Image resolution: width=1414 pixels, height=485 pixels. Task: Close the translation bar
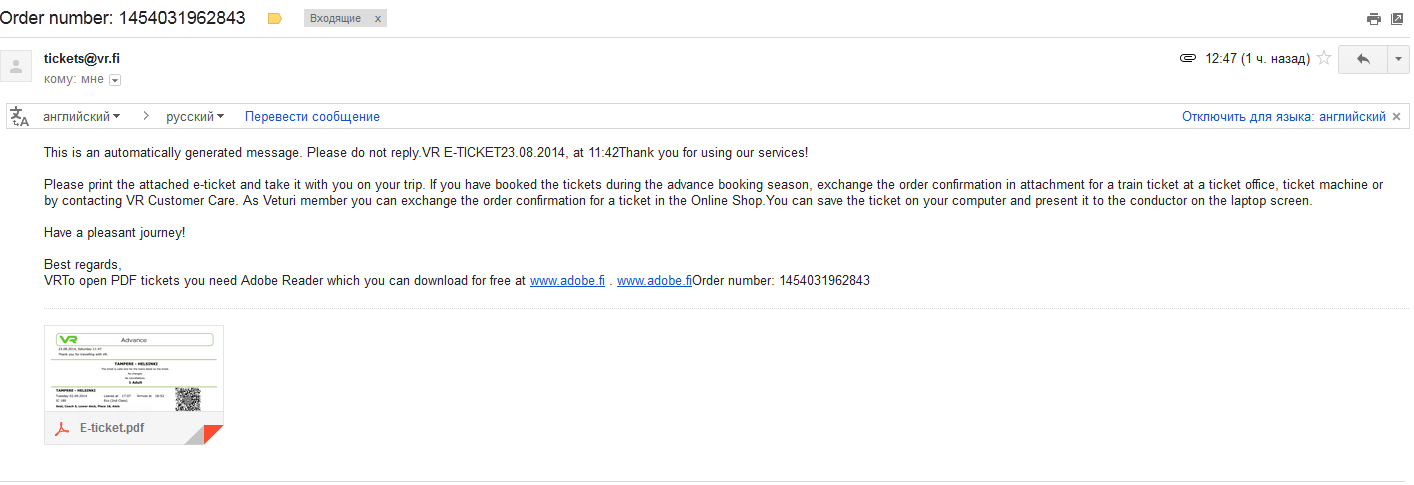[1397, 117]
